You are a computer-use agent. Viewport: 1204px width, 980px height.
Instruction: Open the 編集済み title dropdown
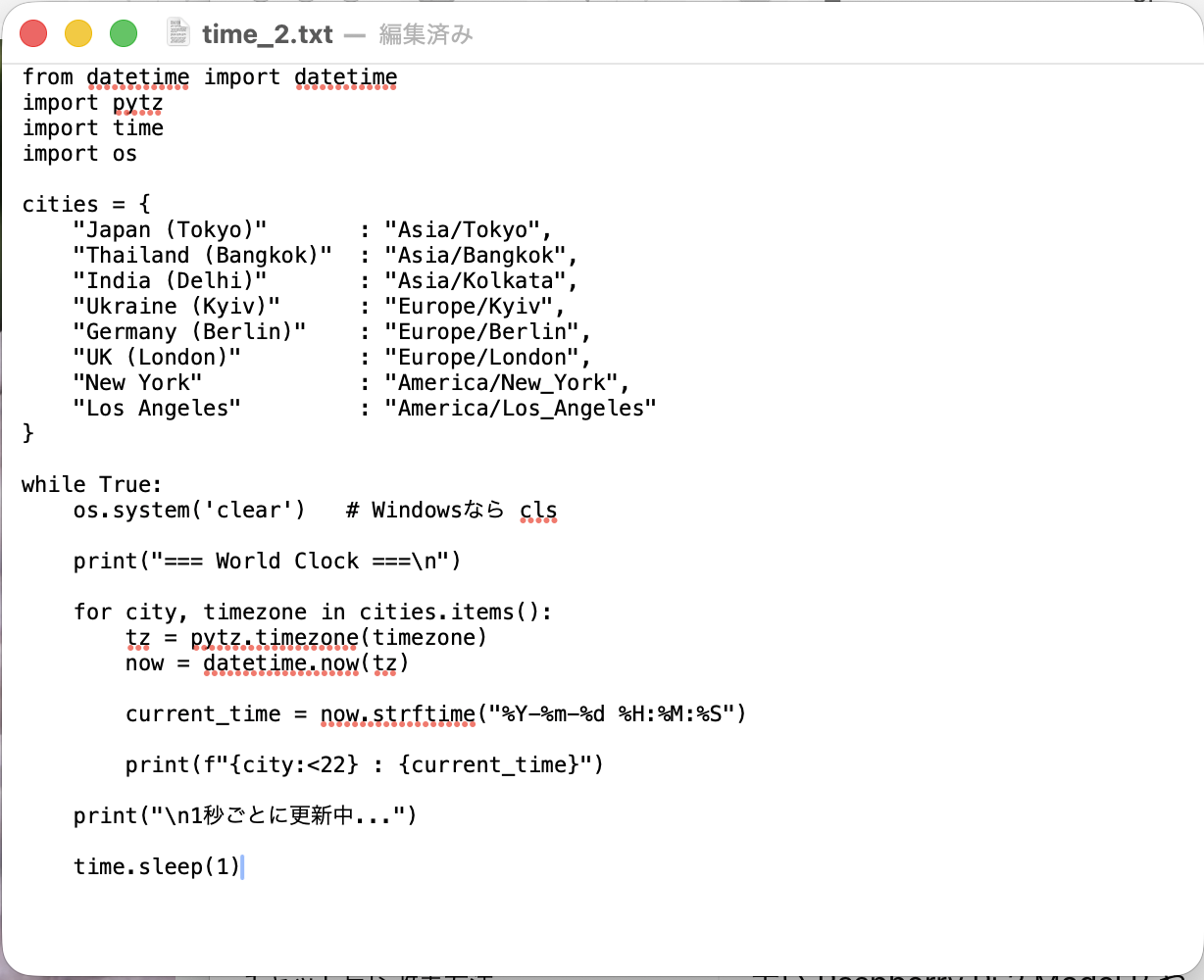pyautogui.click(x=426, y=34)
